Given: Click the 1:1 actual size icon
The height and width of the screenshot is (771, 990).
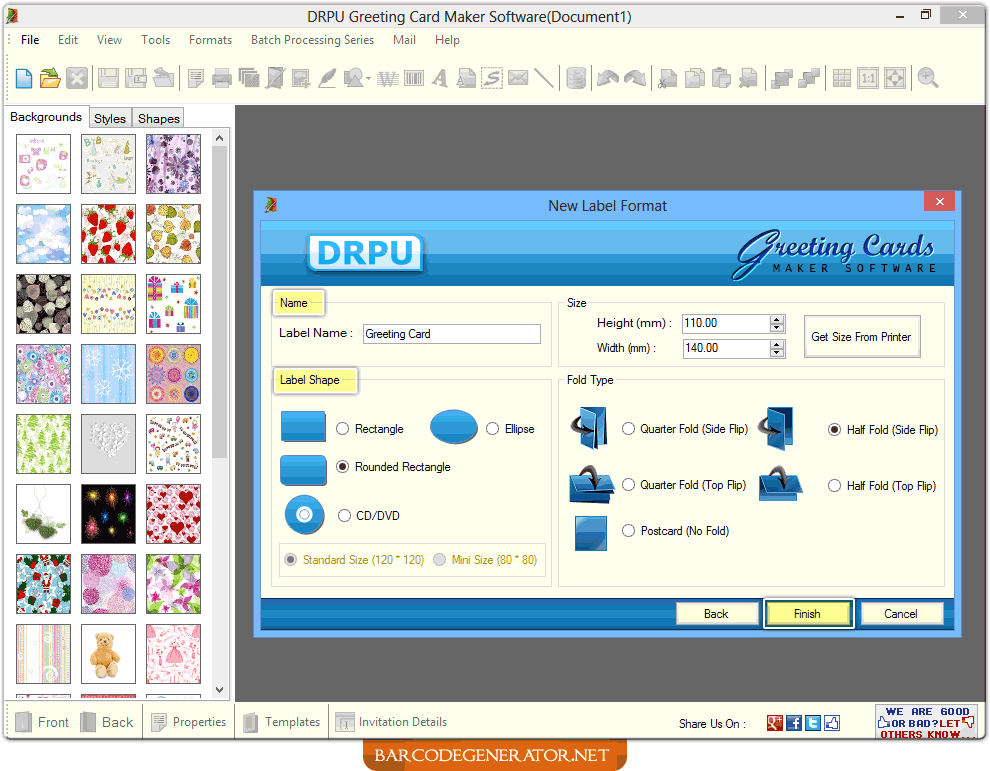Looking at the screenshot, I should tap(867, 78).
